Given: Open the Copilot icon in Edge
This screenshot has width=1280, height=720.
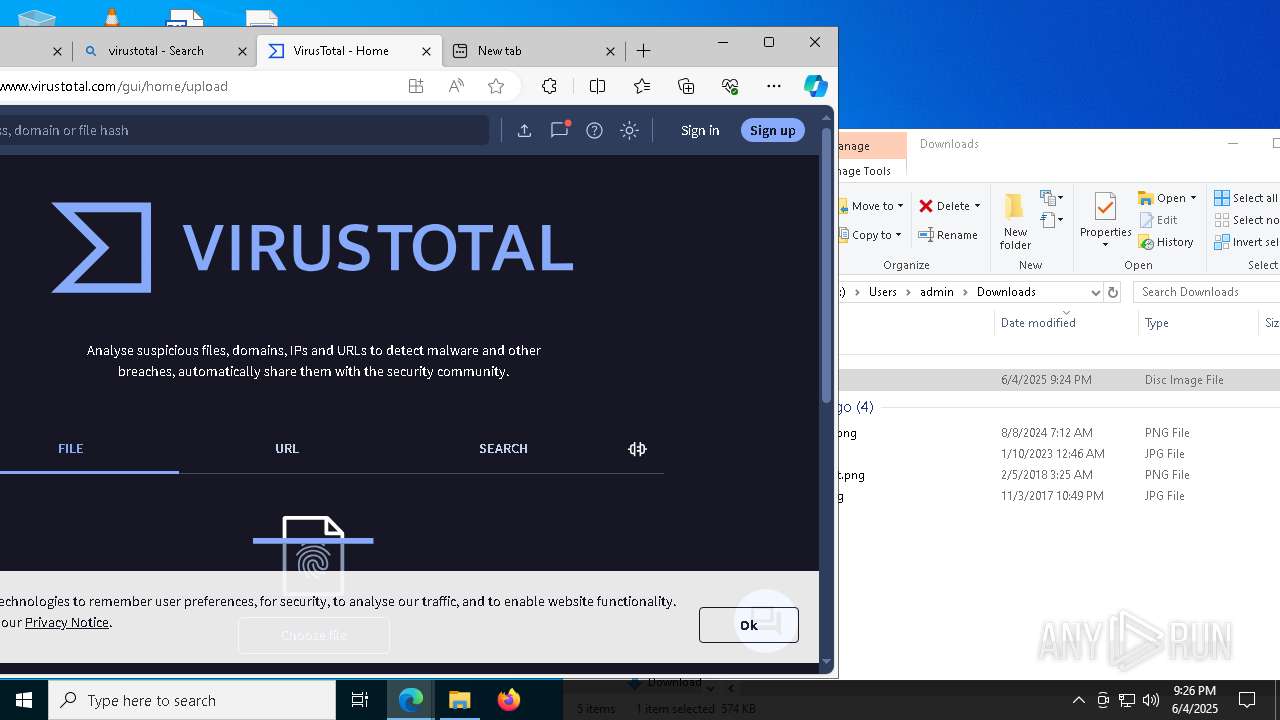Looking at the screenshot, I should click(x=816, y=86).
